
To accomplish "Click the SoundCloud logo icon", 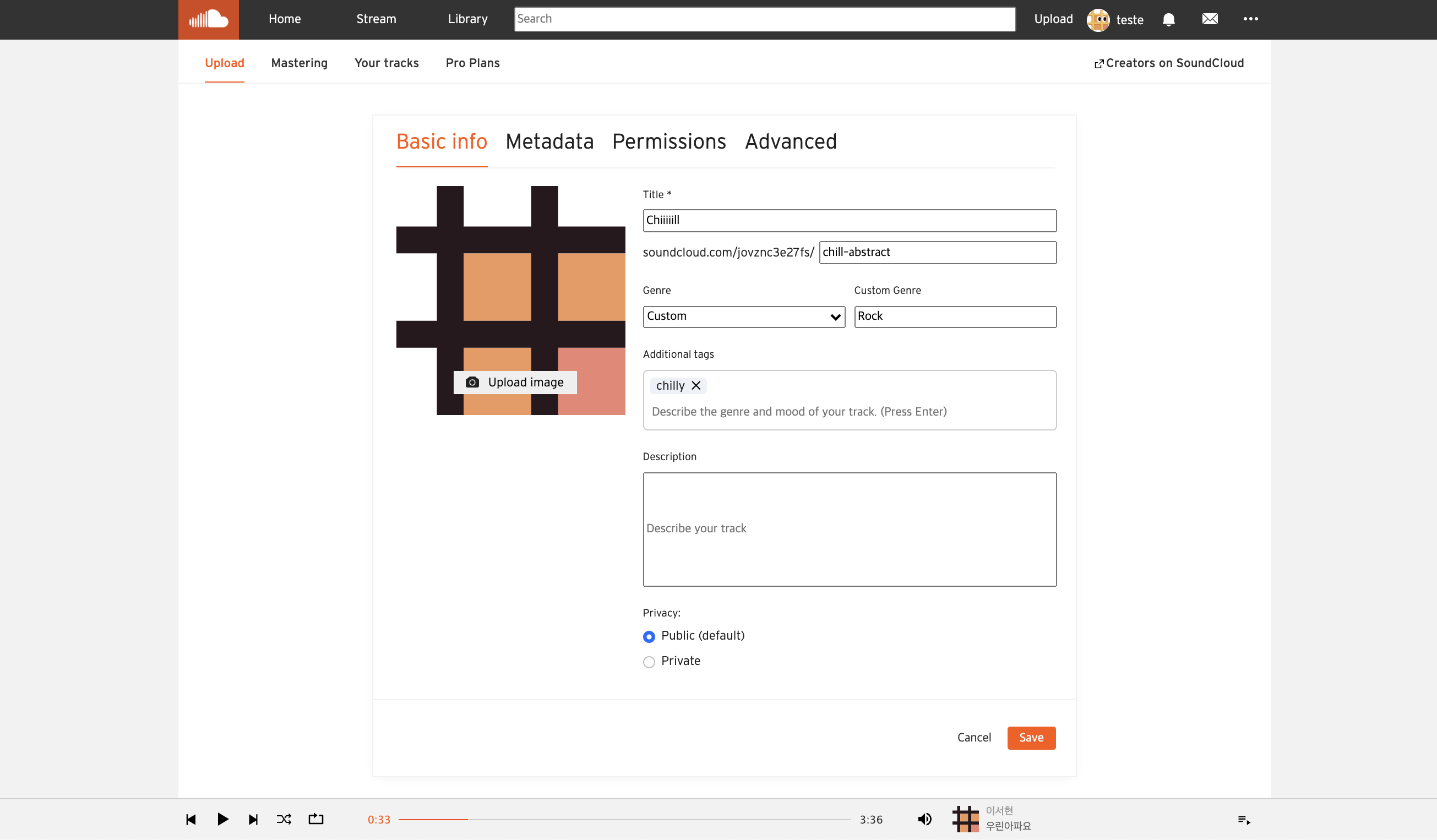I will tap(208, 19).
